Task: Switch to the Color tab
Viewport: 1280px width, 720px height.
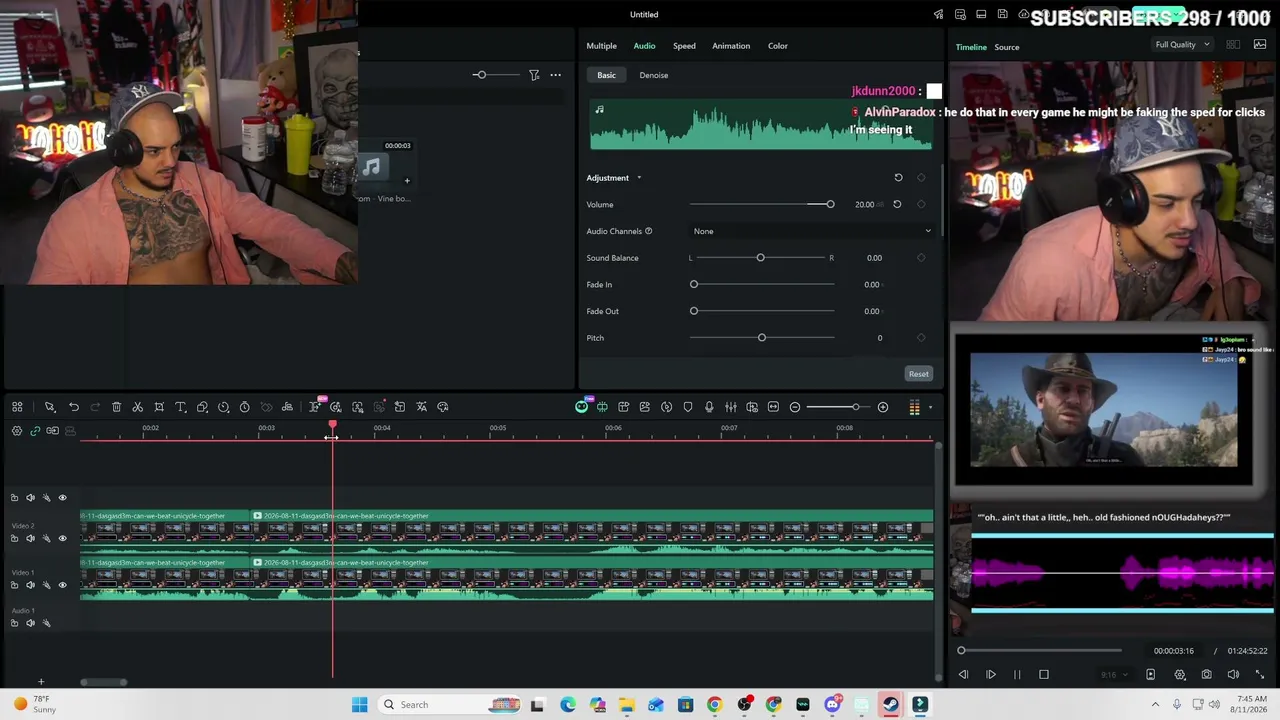Action: (778, 46)
